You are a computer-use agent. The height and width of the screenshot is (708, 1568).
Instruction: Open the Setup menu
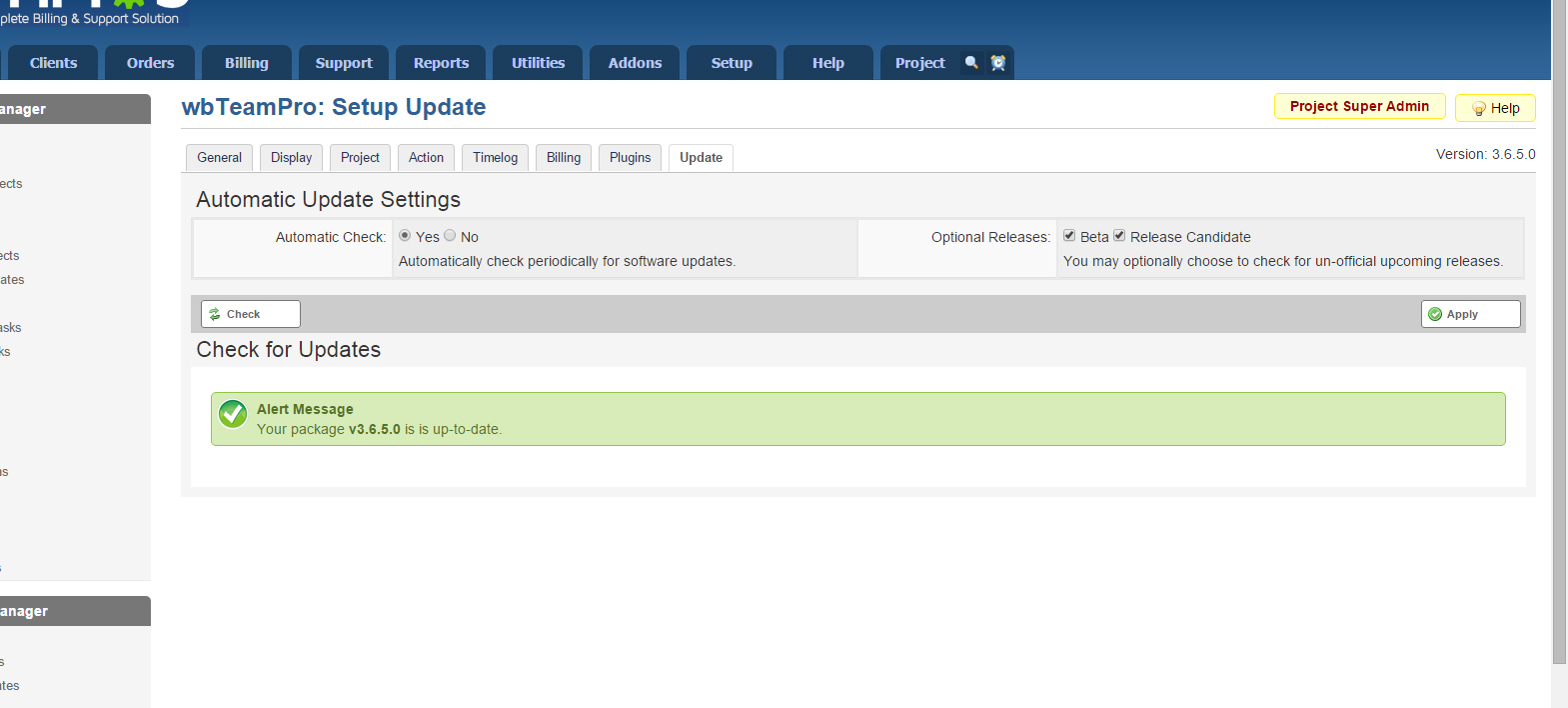(732, 62)
